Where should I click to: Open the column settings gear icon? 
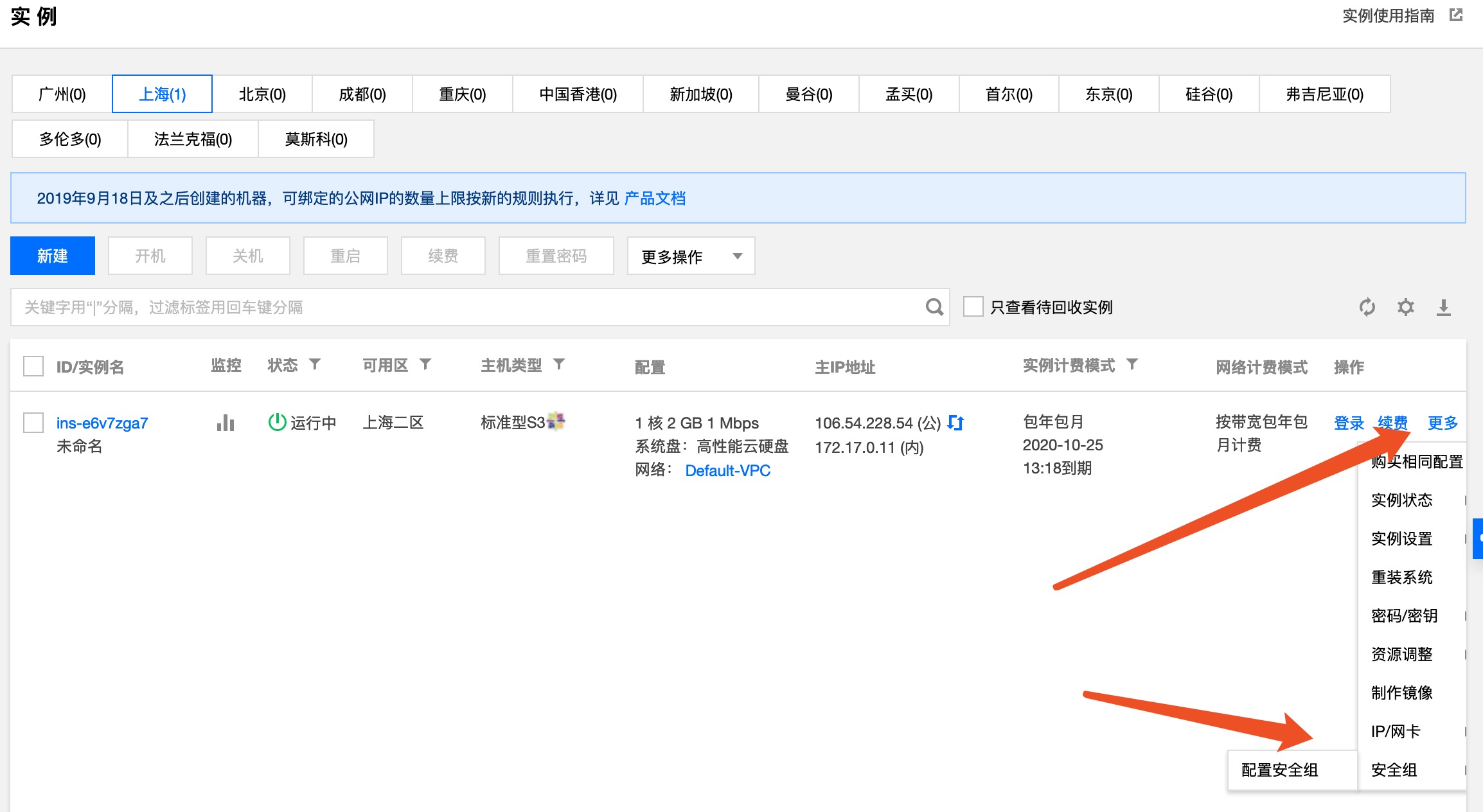[x=1405, y=307]
